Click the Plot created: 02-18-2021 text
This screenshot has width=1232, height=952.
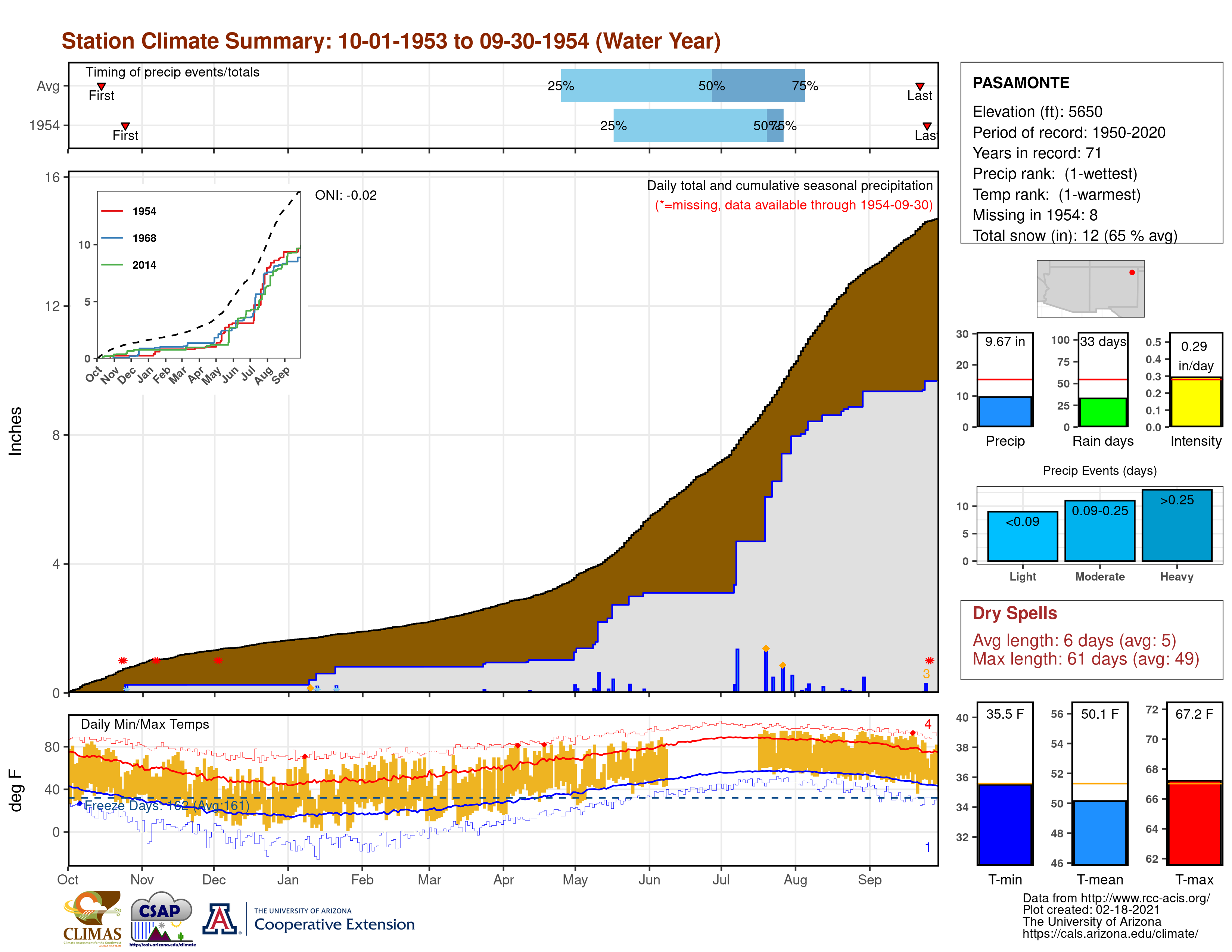(1091, 910)
